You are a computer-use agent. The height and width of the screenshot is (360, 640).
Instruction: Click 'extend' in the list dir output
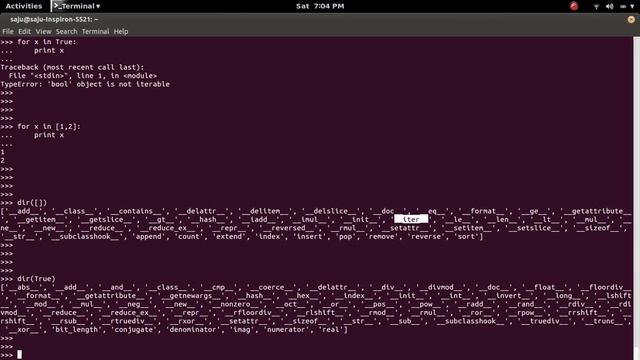229,236
